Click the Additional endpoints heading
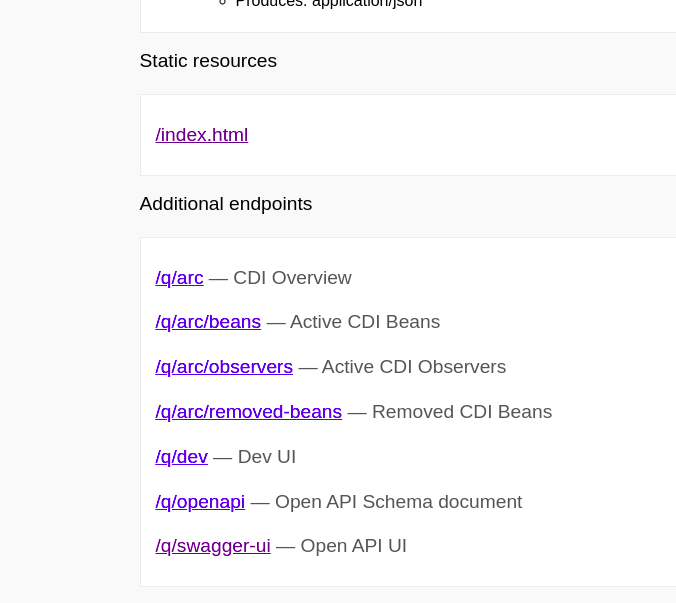Image resolution: width=676 pixels, height=603 pixels. (226, 204)
